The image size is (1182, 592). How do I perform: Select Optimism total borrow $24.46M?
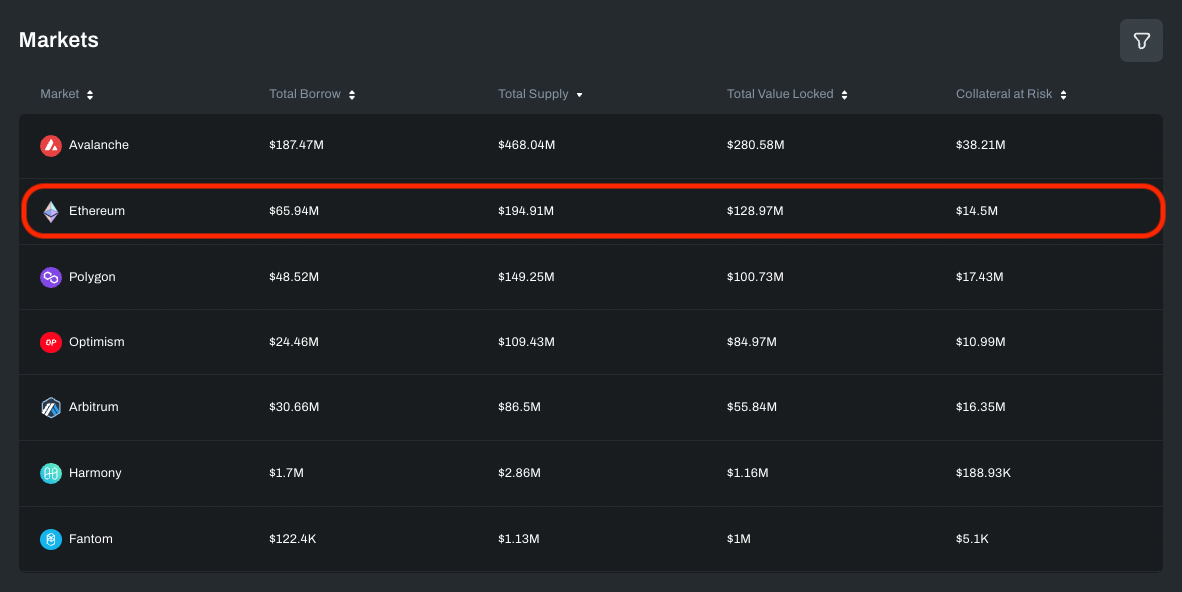(294, 342)
